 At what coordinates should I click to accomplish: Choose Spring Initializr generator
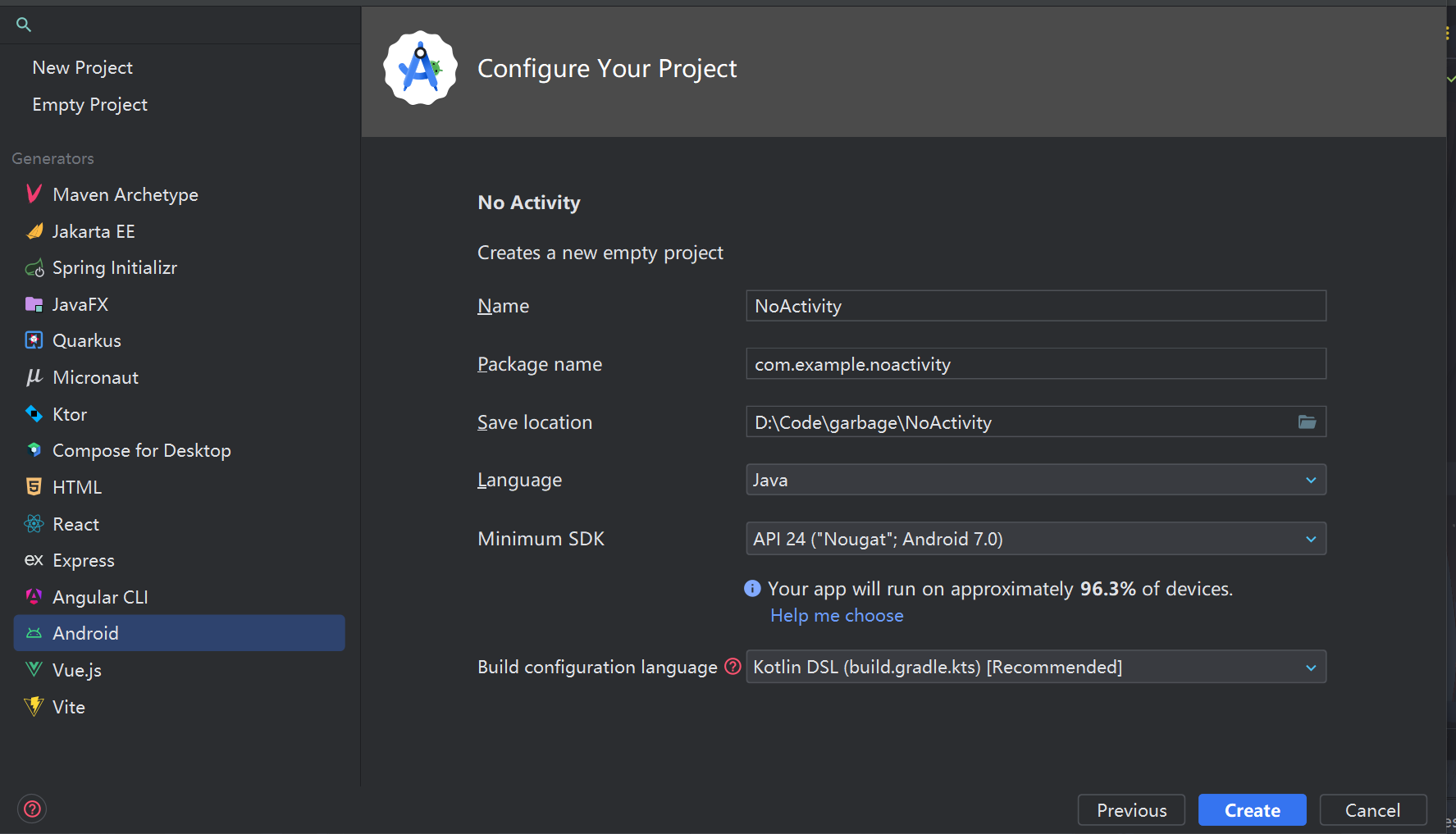point(115,268)
